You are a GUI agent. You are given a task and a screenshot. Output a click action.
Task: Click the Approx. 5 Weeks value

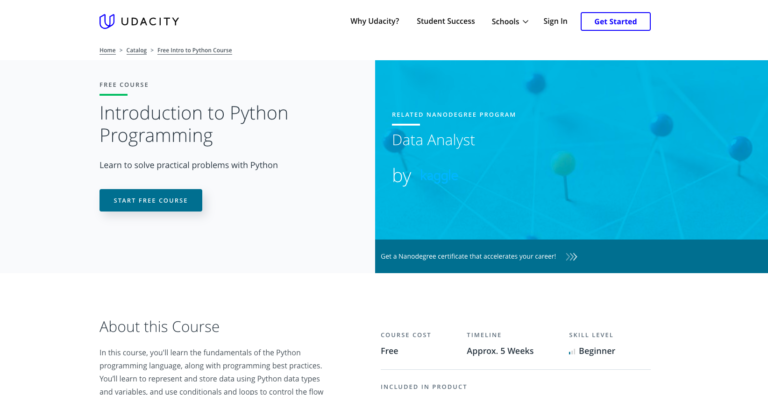coord(500,351)
